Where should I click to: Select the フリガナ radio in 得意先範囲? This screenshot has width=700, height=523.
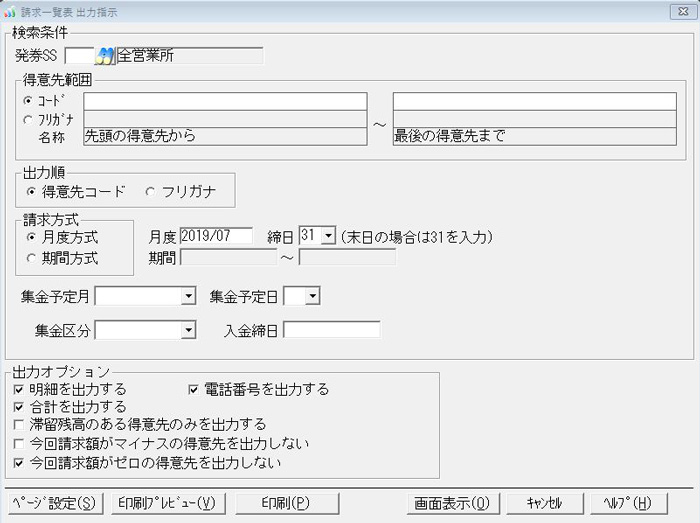click(x=27, y=120)
